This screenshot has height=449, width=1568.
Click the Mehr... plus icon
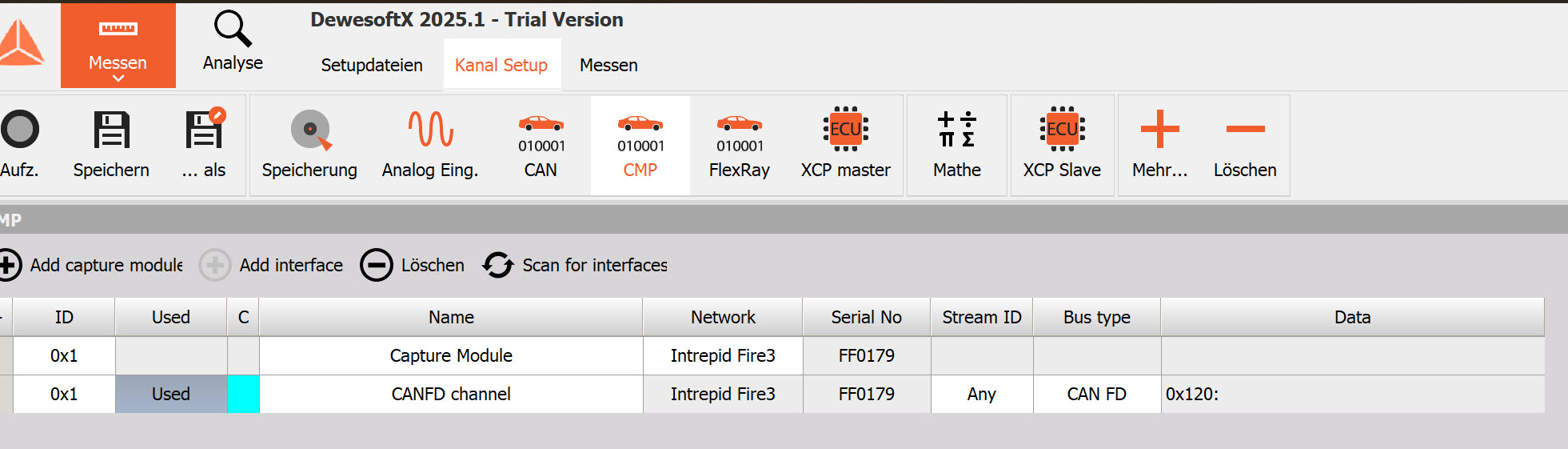(1159, 129)
